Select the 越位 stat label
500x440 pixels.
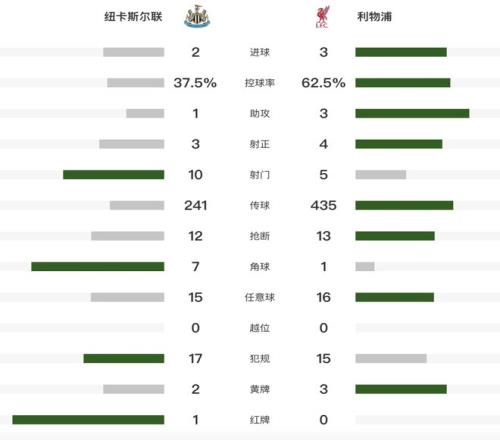tap(260, 328)
